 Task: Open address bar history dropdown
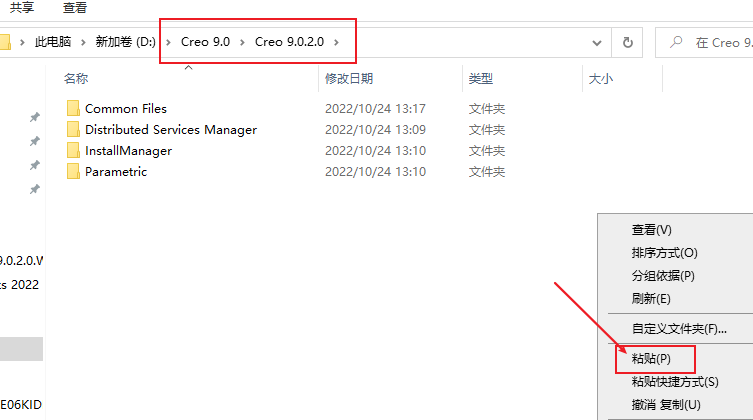(x=597, y=43)
